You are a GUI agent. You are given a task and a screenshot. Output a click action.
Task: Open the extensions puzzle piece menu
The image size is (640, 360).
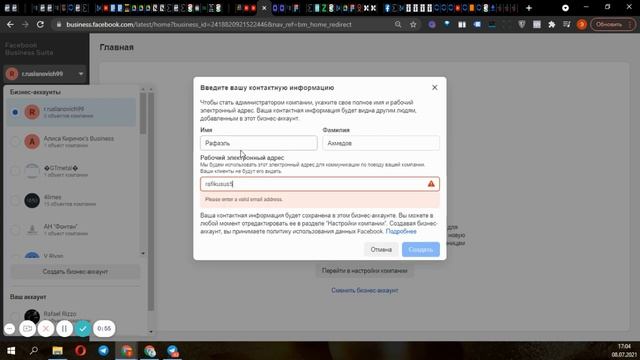(552, 24)
